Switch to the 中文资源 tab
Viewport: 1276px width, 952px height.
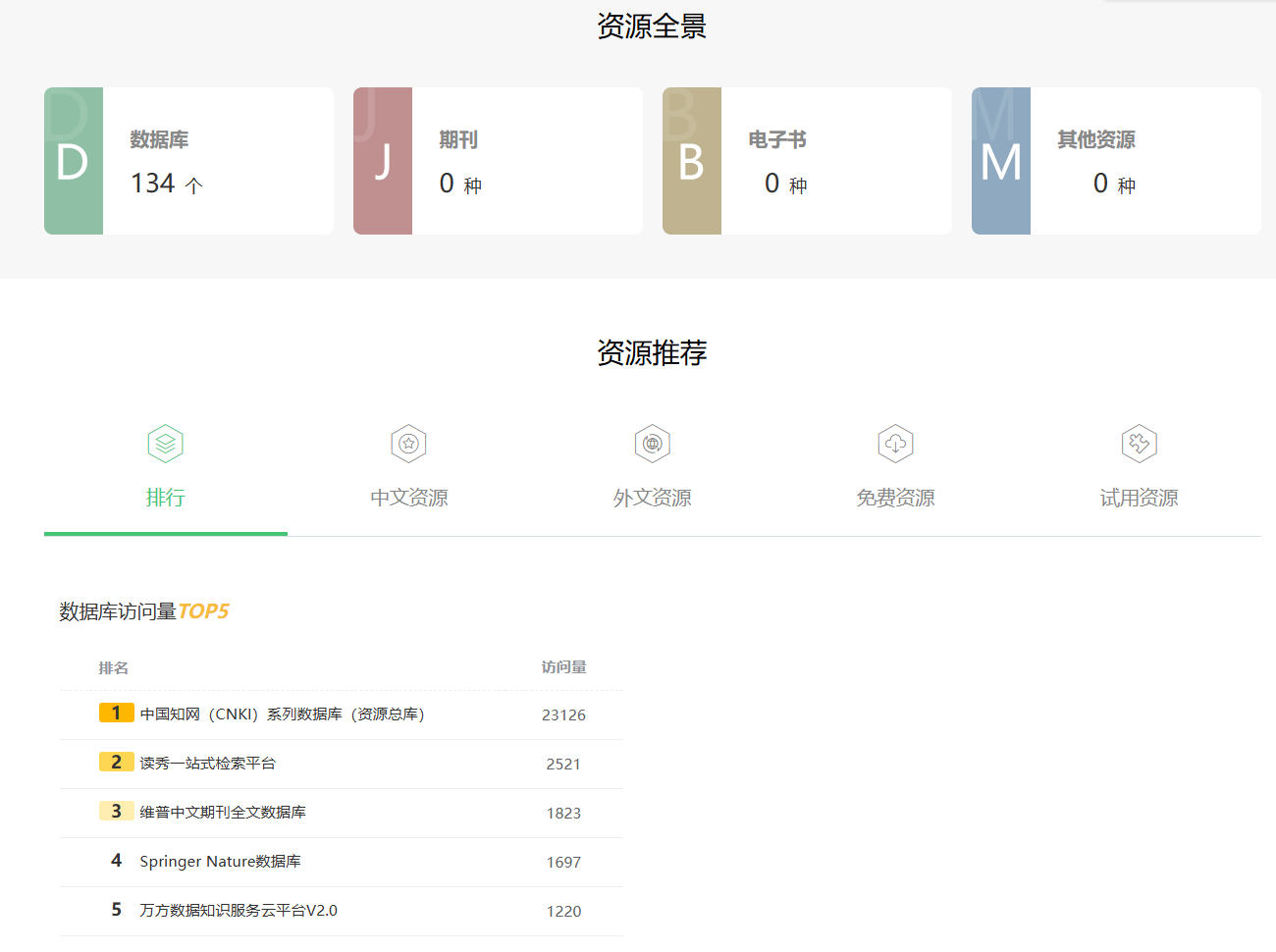[x=408, y=498]
